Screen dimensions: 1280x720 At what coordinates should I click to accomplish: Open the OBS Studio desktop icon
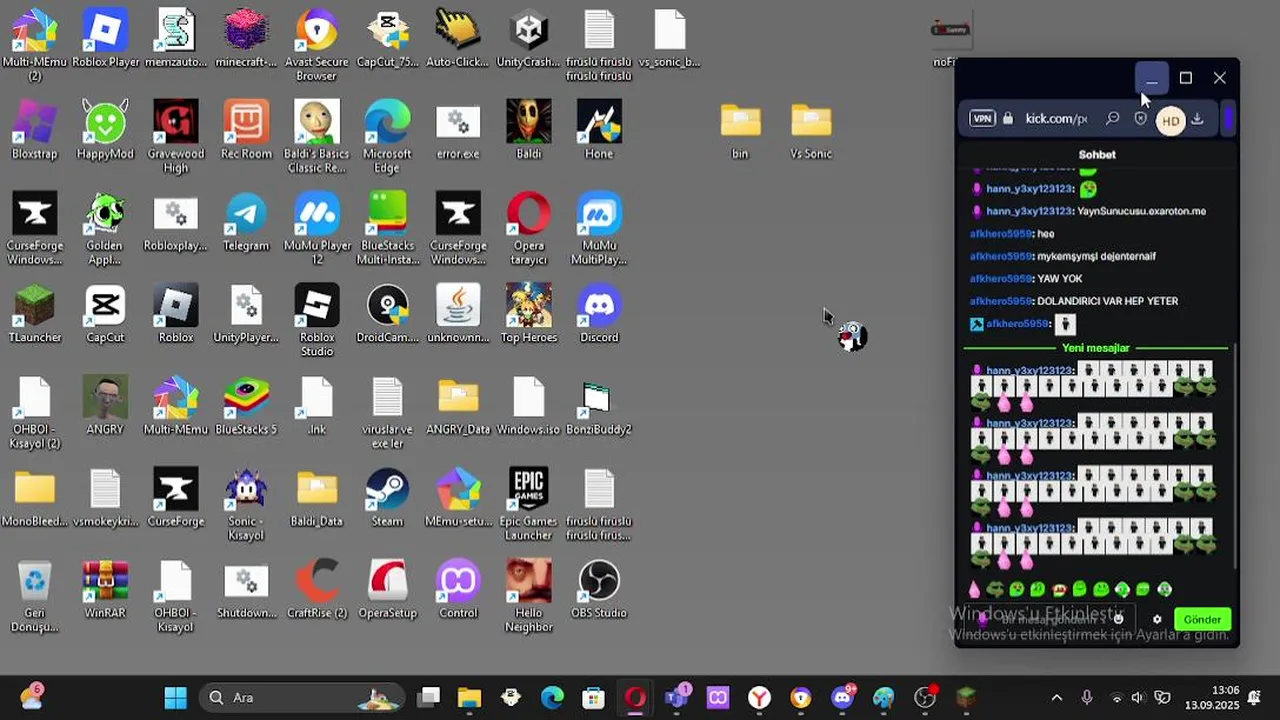point(599,590)
